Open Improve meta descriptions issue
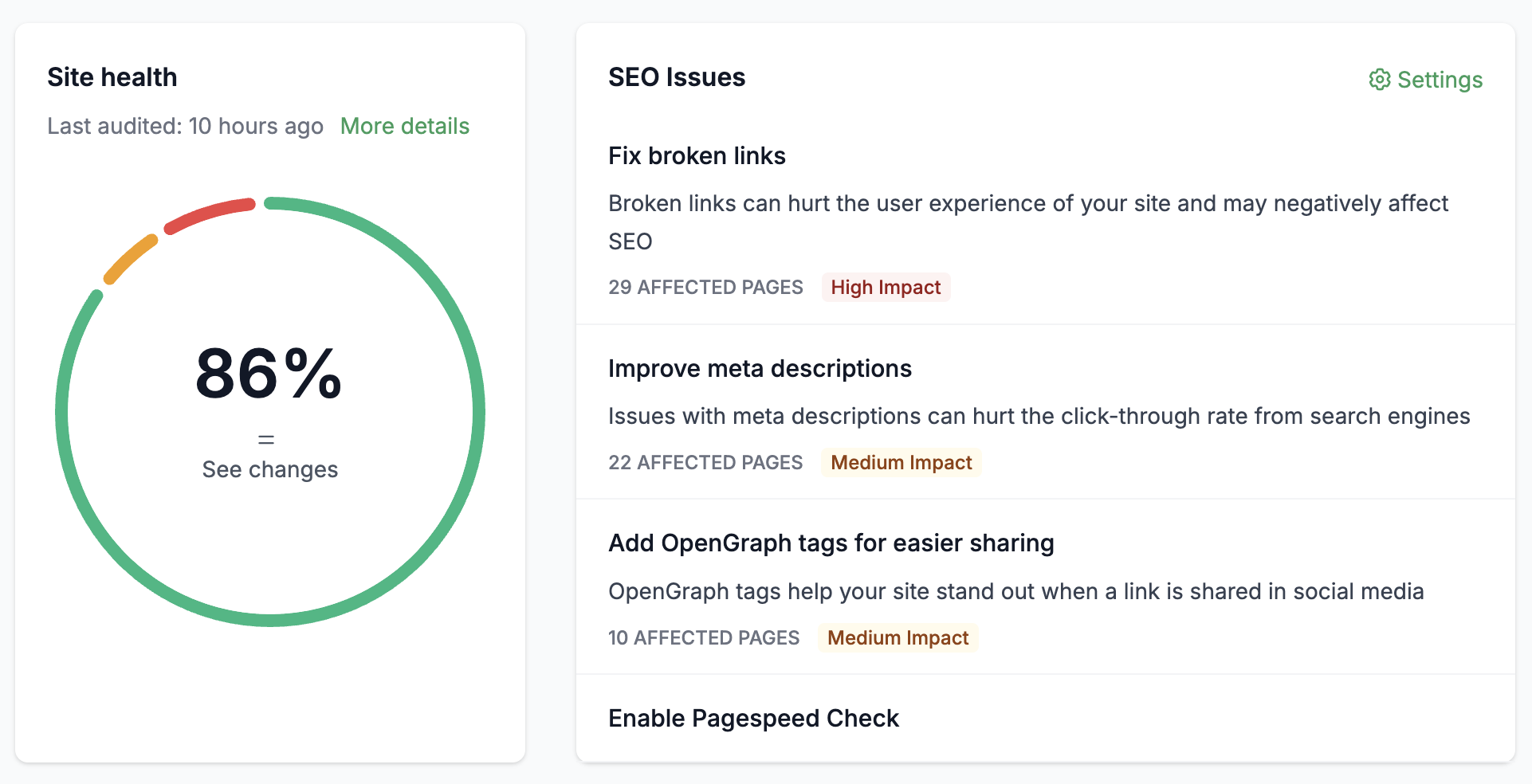 pyautogui.click(x=760, y=368)
